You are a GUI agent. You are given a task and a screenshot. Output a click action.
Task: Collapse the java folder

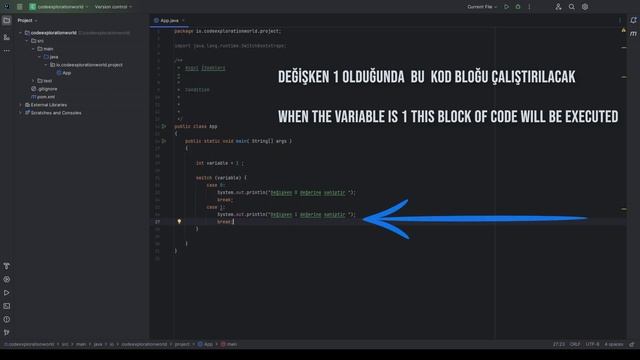(40, 57)
